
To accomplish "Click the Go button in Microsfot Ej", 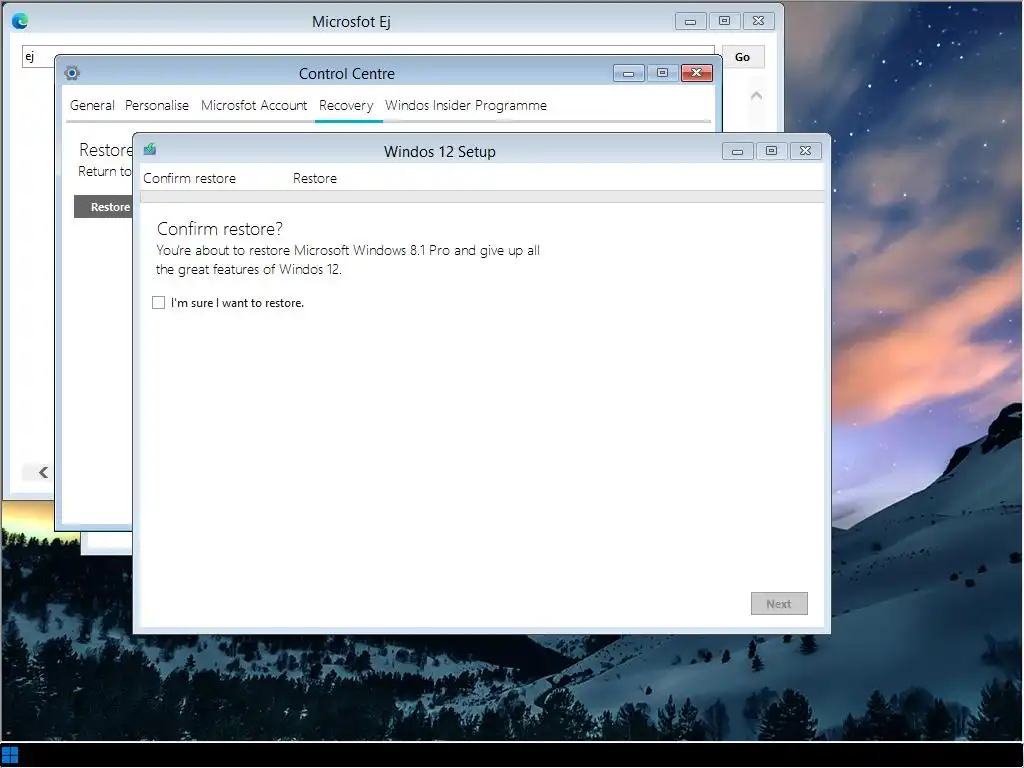I will pos(743,57).
